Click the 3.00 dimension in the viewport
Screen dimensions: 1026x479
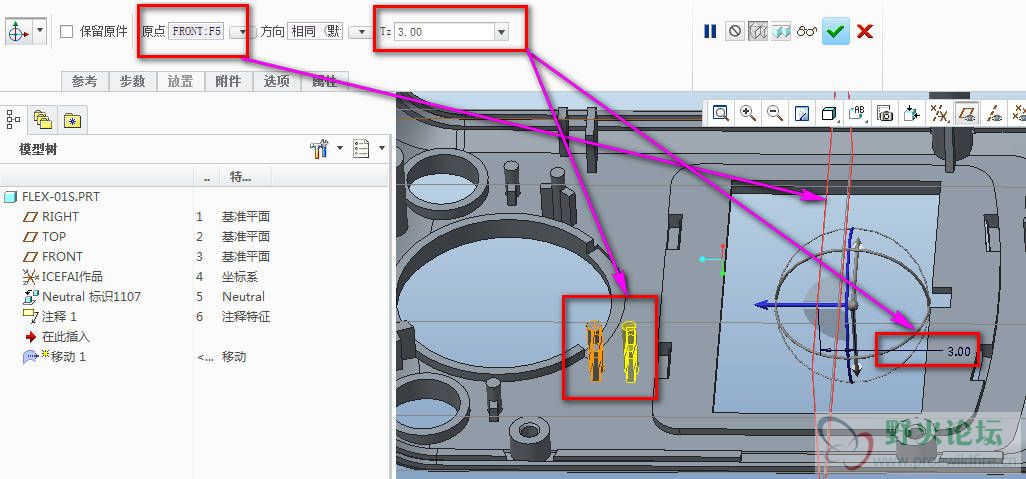[959, 351]
